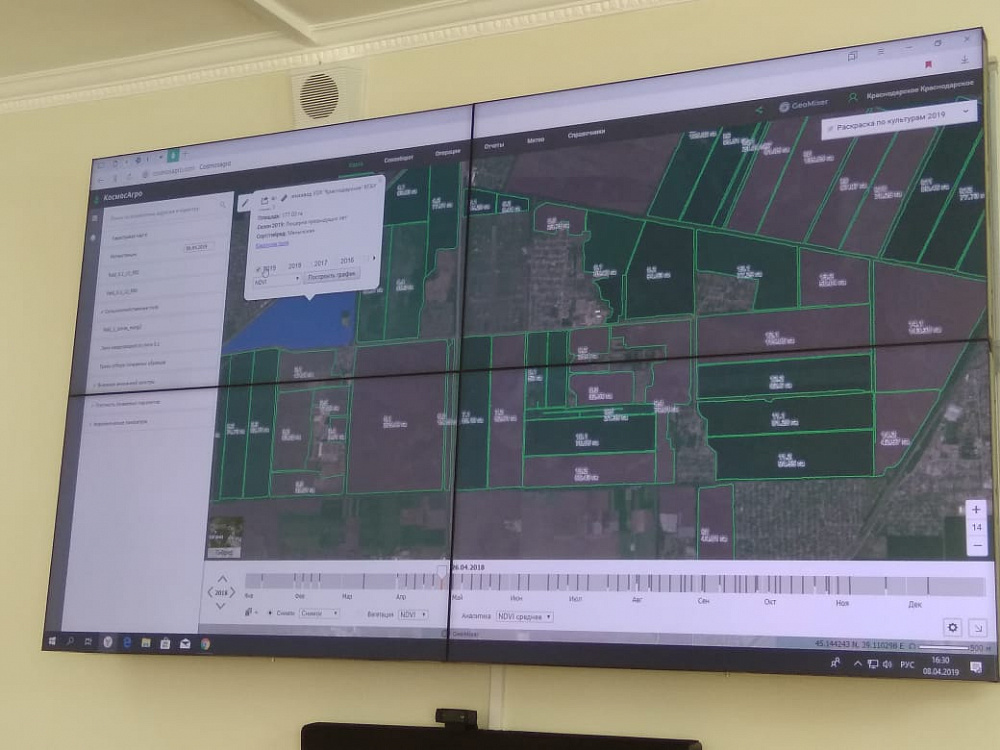The image size is (1000, 750).
Task: Open the Карта tab
Action: pos(356,164)
